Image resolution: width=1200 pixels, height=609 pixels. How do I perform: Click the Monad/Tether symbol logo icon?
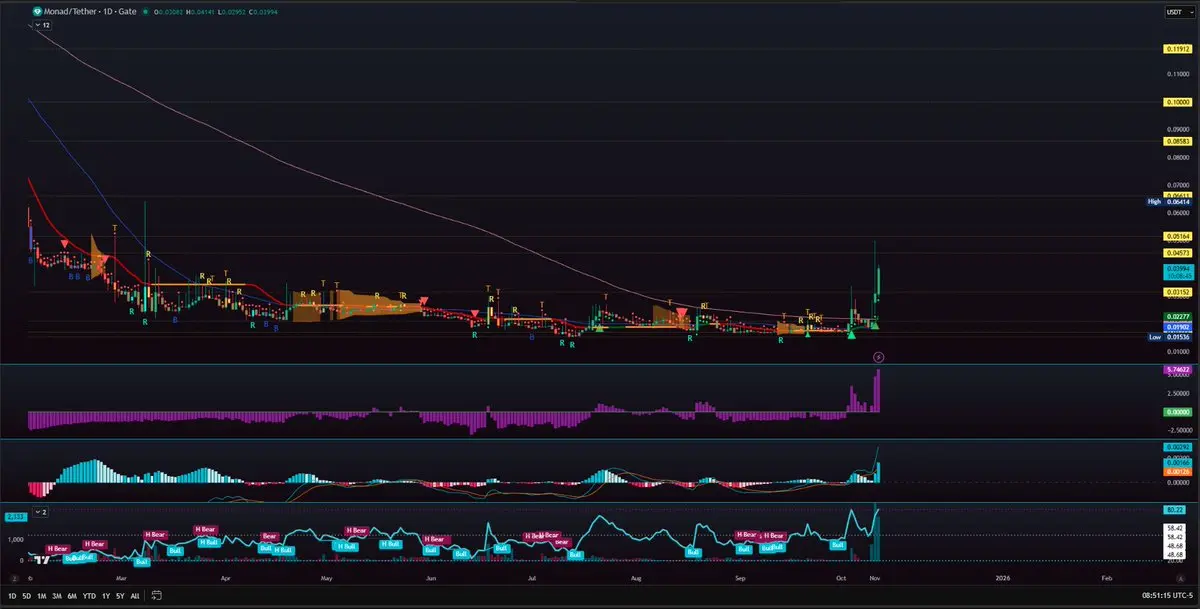pyautogui.click(x=37, y=11)
